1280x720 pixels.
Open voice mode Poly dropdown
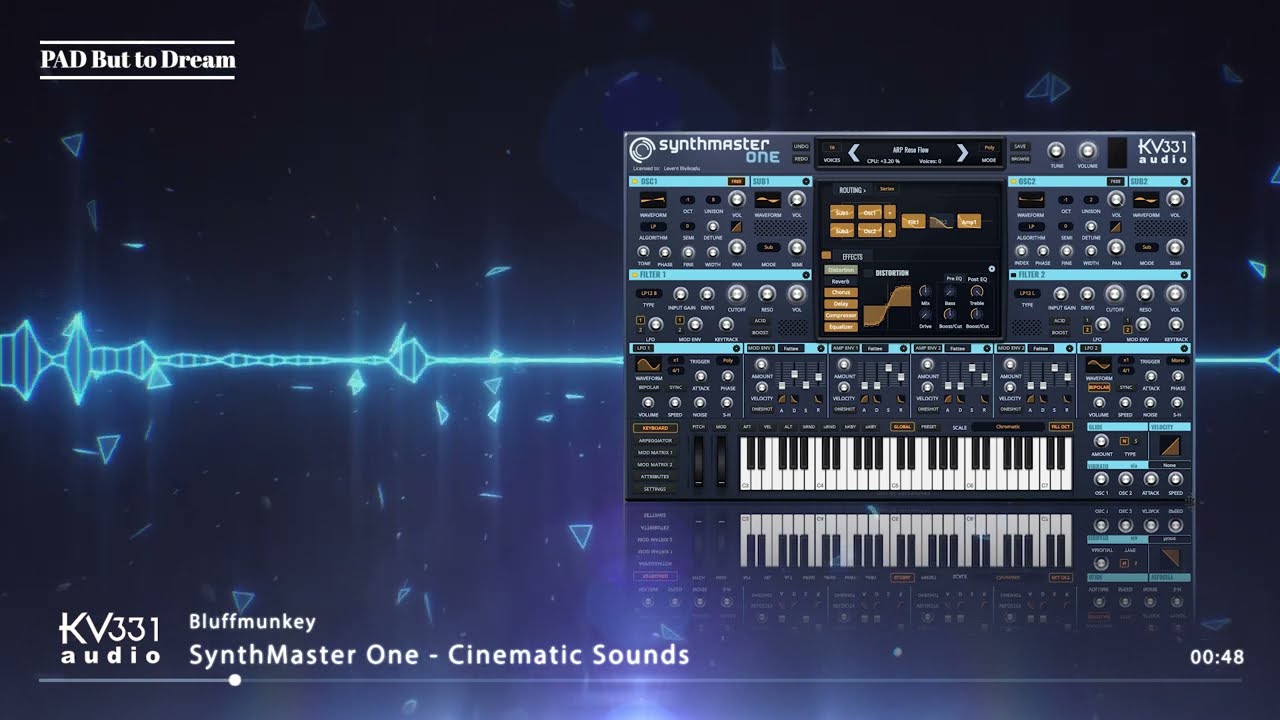(989, 148)
